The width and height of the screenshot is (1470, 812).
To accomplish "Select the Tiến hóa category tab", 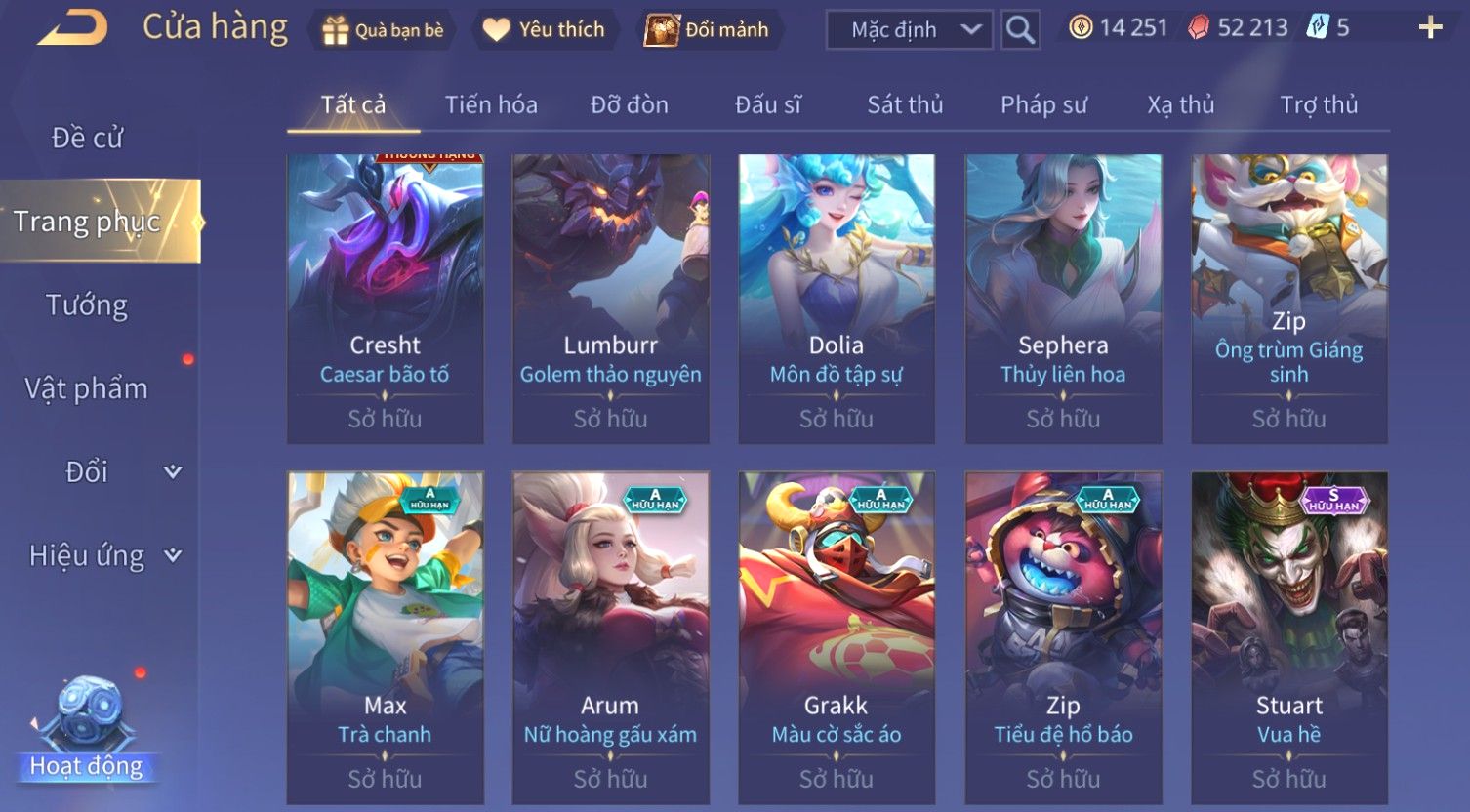I will 491,104.
